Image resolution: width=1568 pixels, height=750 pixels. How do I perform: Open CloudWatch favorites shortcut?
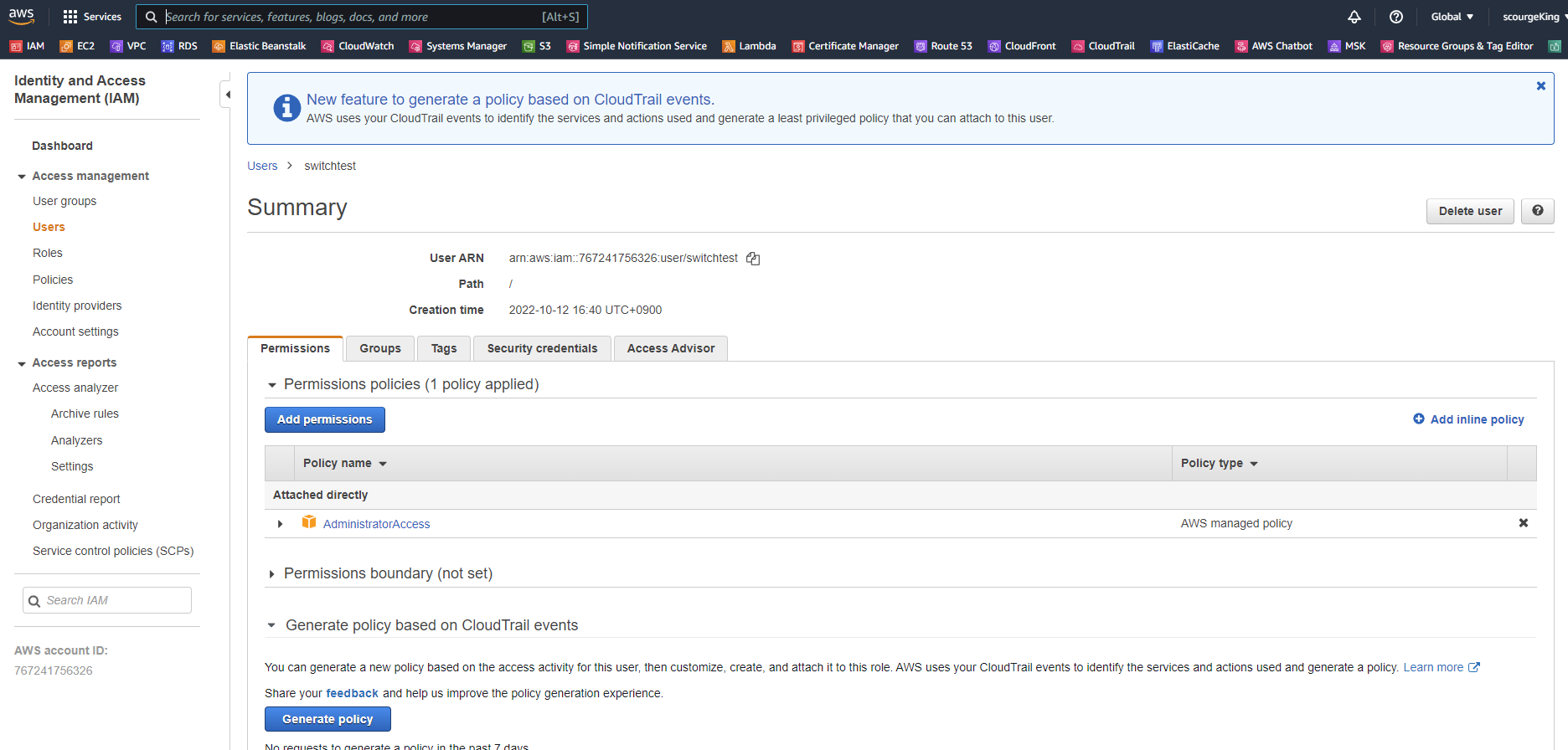[x=358, y=46]
